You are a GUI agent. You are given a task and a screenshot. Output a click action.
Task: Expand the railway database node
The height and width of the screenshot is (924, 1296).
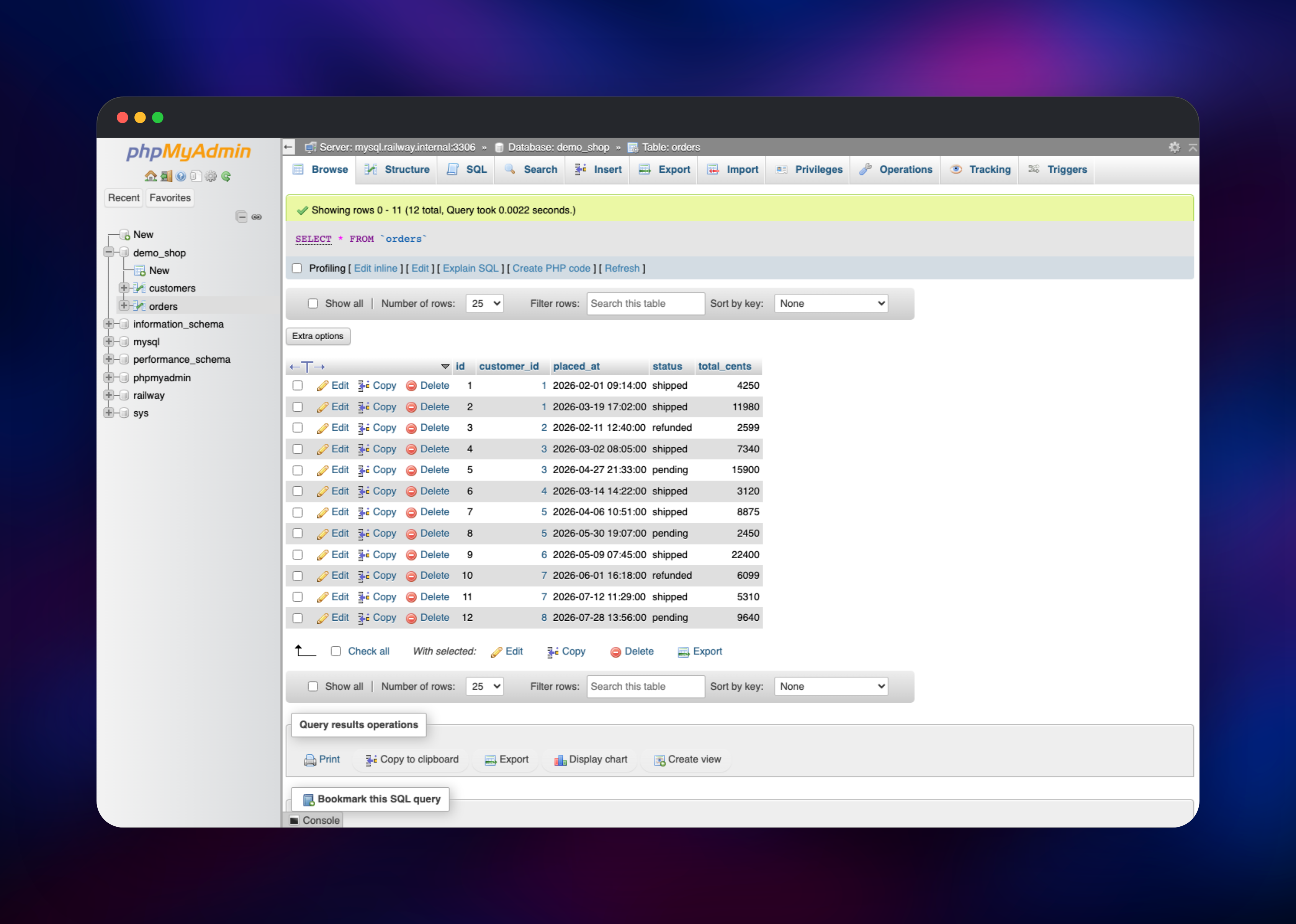point(109,395)
